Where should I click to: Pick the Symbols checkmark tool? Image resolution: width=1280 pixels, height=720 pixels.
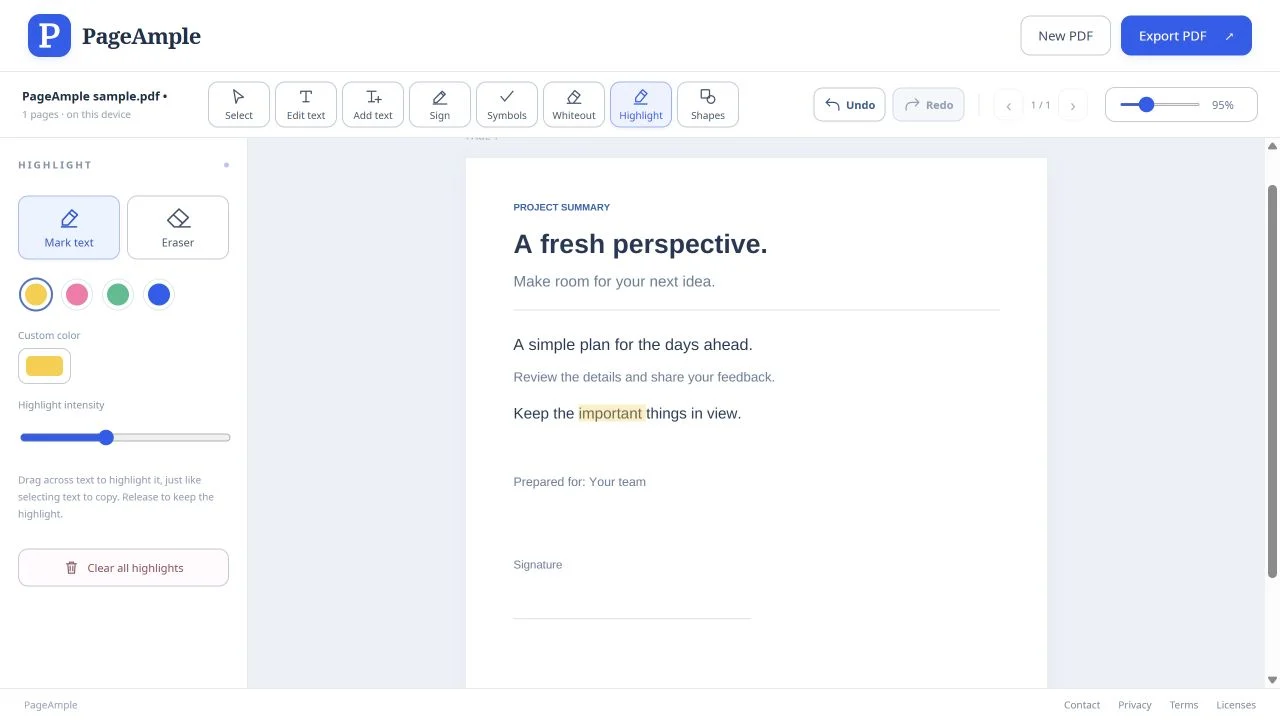pos(507,104)
